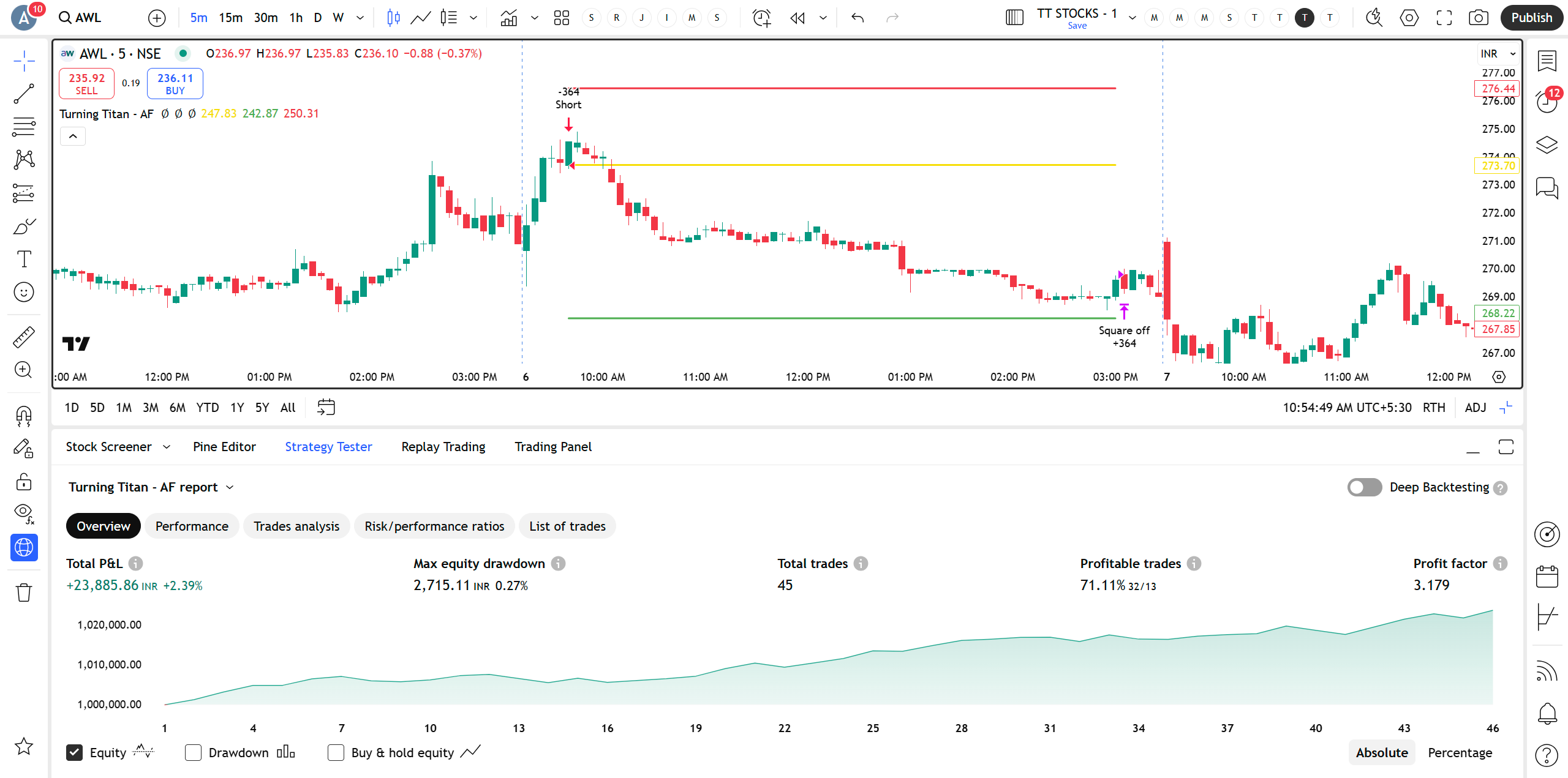The width and height of the screenshot is (1568, 778).
Task: Open the Trading Panel tab
Action: tap(553, 447)
